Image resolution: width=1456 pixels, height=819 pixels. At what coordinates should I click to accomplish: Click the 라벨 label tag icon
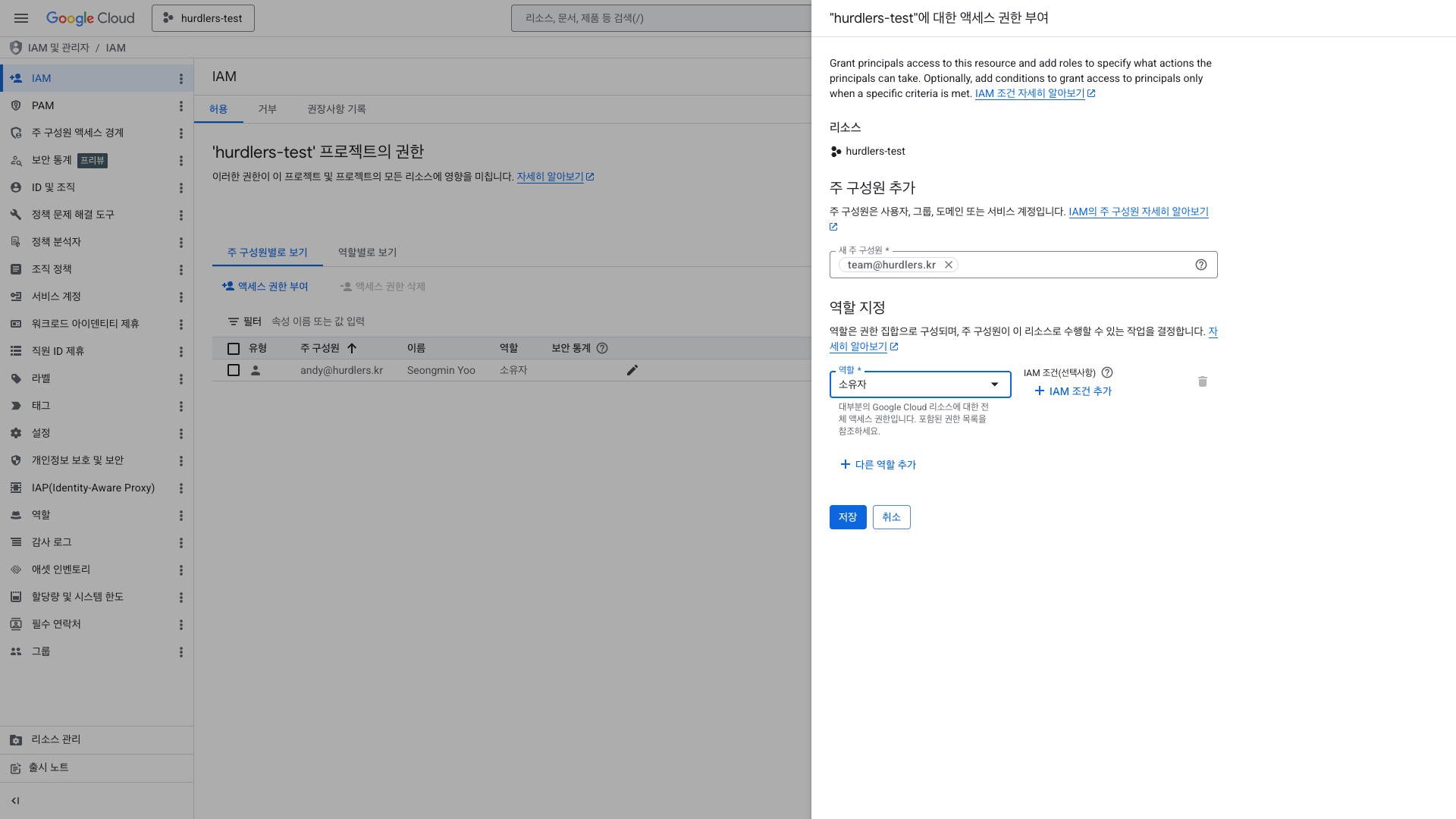(16, 378)
